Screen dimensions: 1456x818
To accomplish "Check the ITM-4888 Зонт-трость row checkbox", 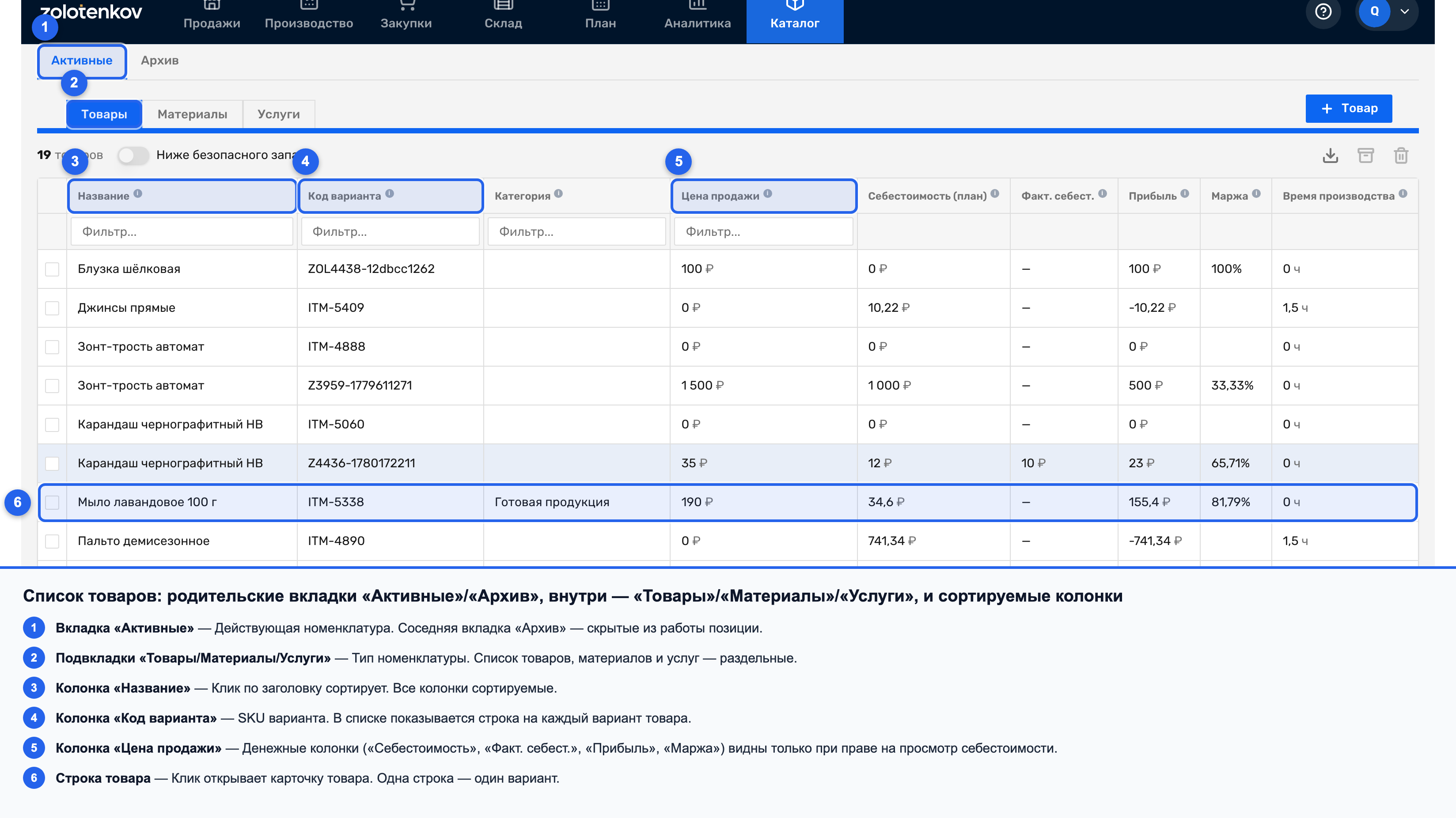I will pos(52,347).
